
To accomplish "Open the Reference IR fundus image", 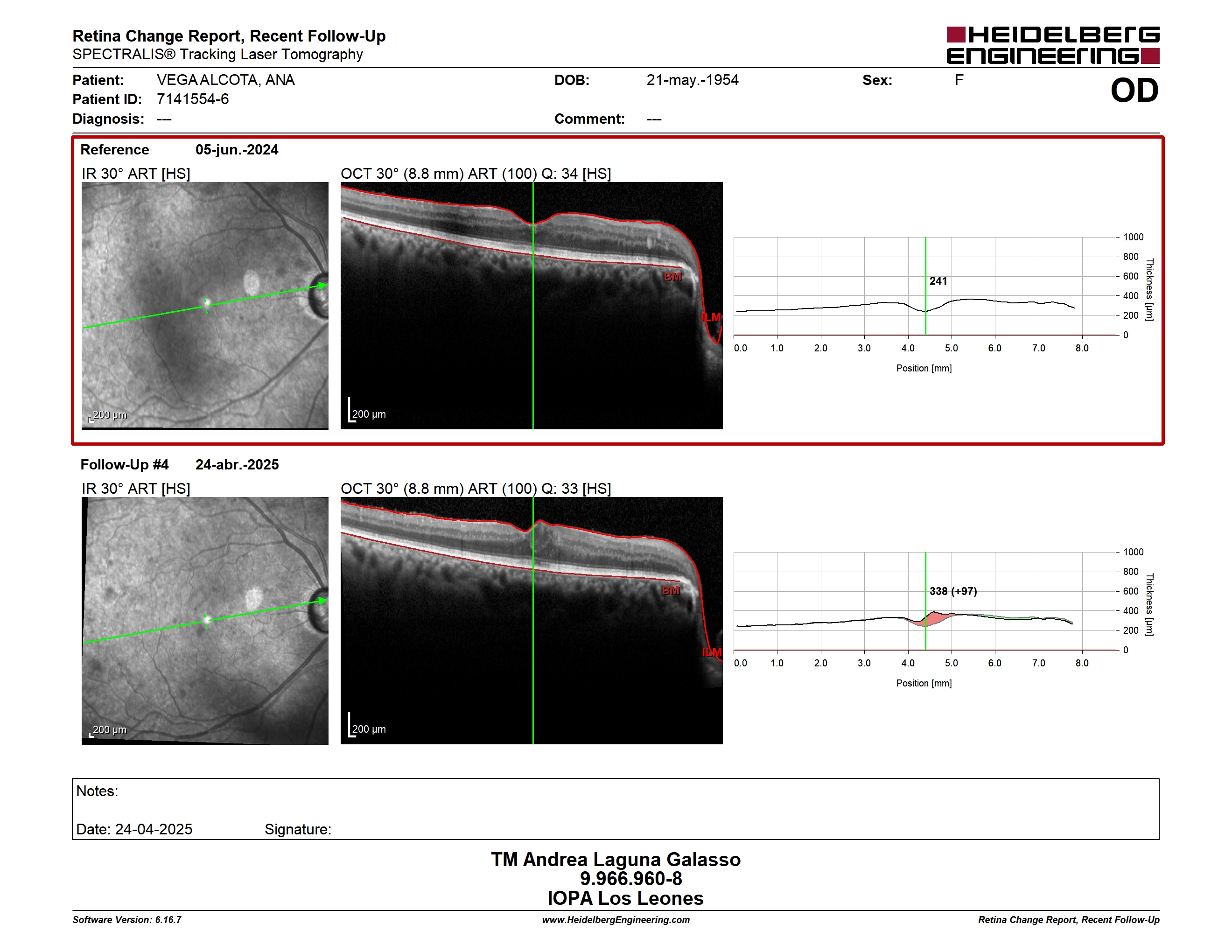I will pos(205,305).
